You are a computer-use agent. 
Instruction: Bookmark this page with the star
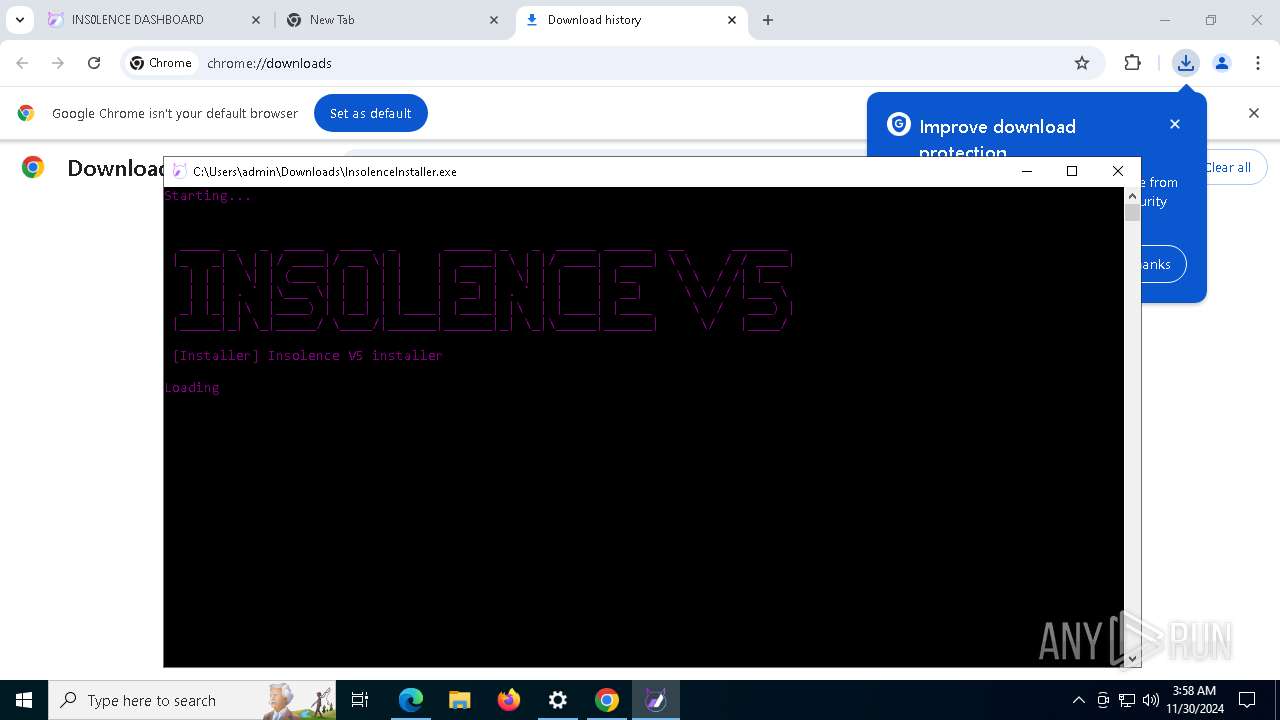pyautogui.click(x=1082, y=63)
